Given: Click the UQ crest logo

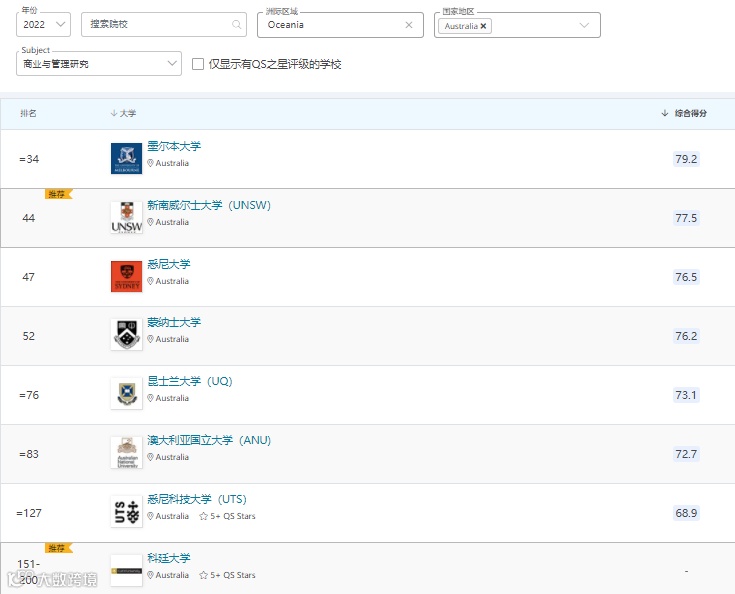Looking at the screenshot, I should 127,394.
